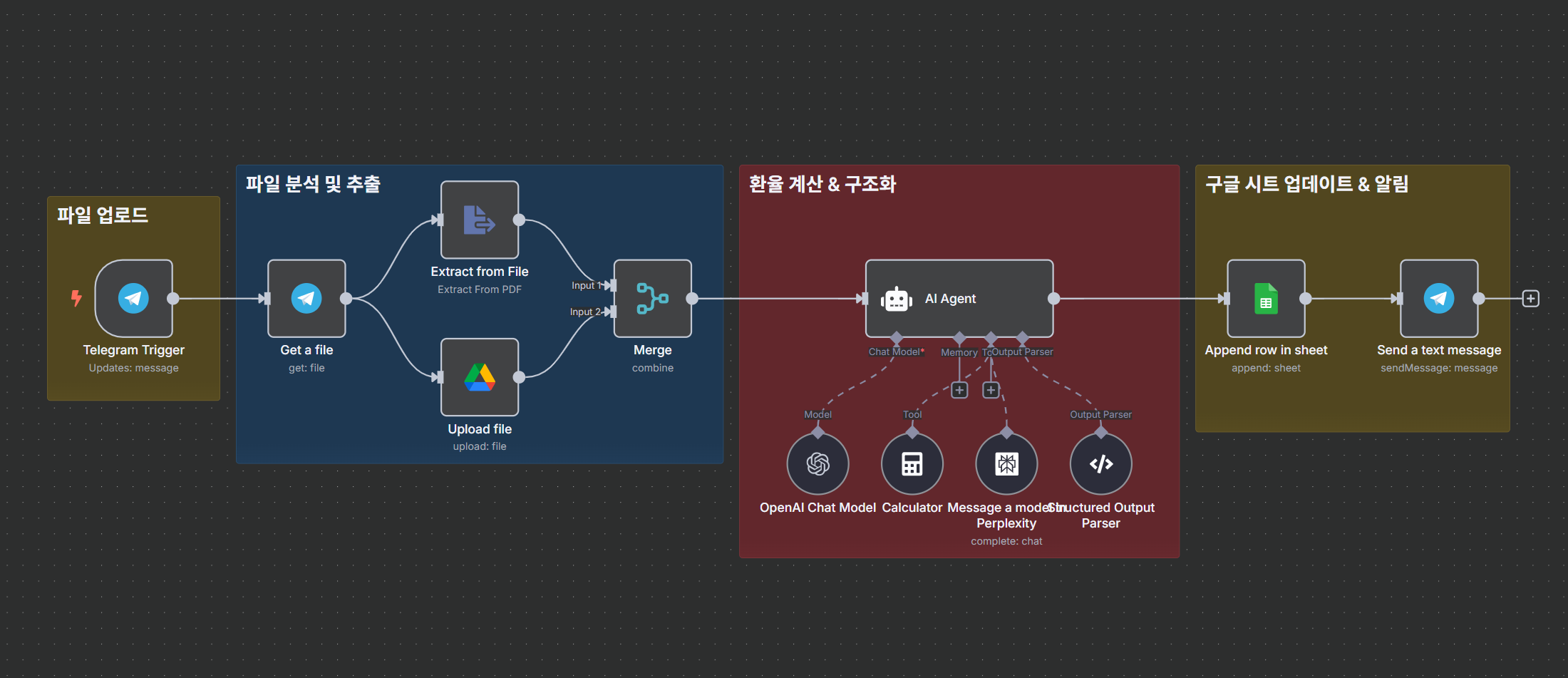Select the Structured Output Parser node
1568x678 pixels.
pos(1100,464)
